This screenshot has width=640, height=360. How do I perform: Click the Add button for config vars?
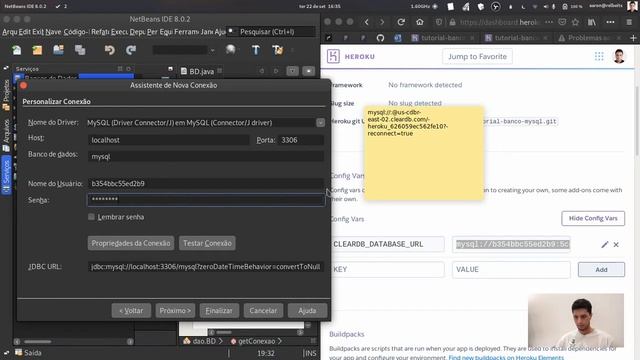tap(601, 270)
